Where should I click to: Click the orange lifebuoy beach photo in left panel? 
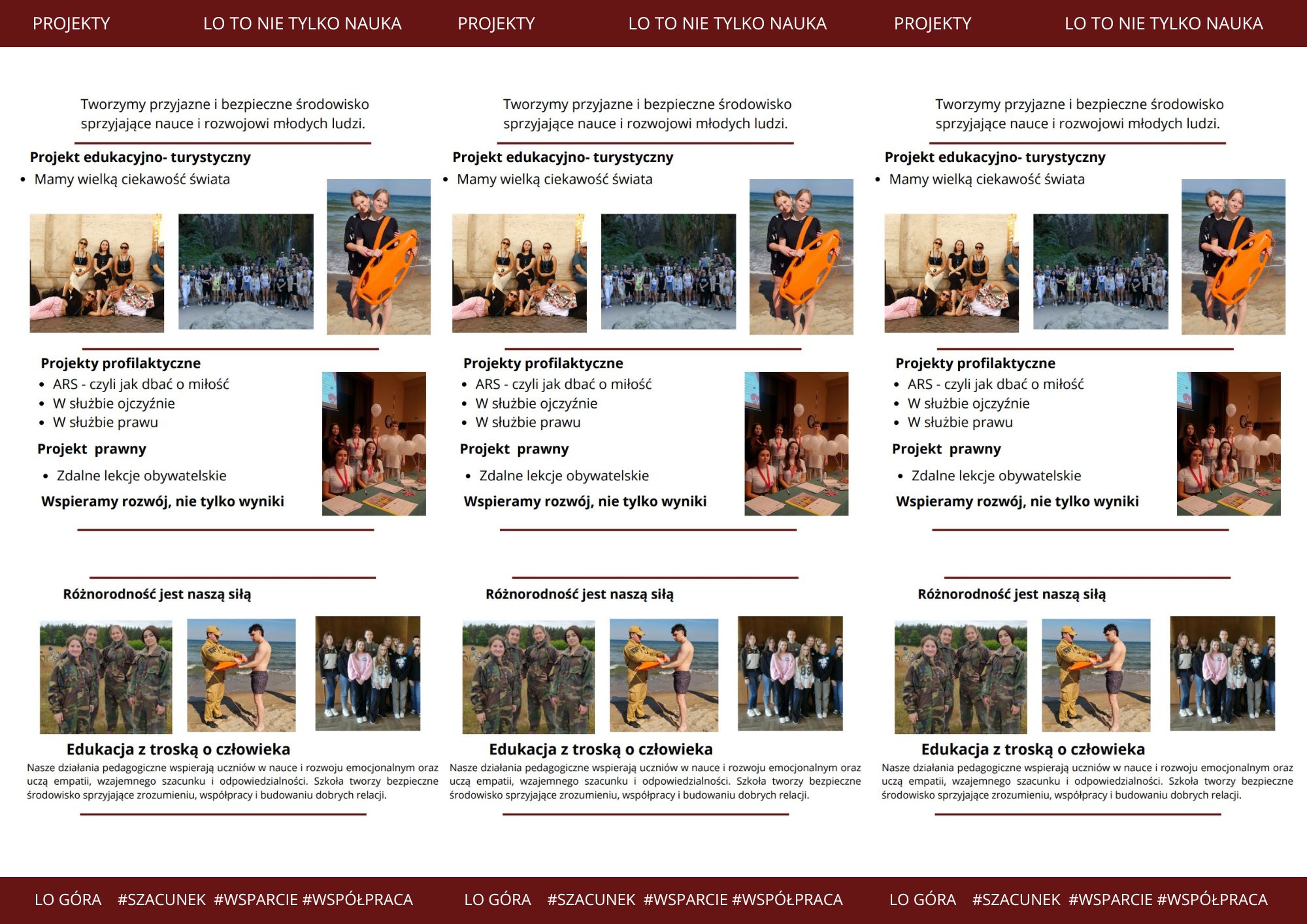tap(378, 257)
